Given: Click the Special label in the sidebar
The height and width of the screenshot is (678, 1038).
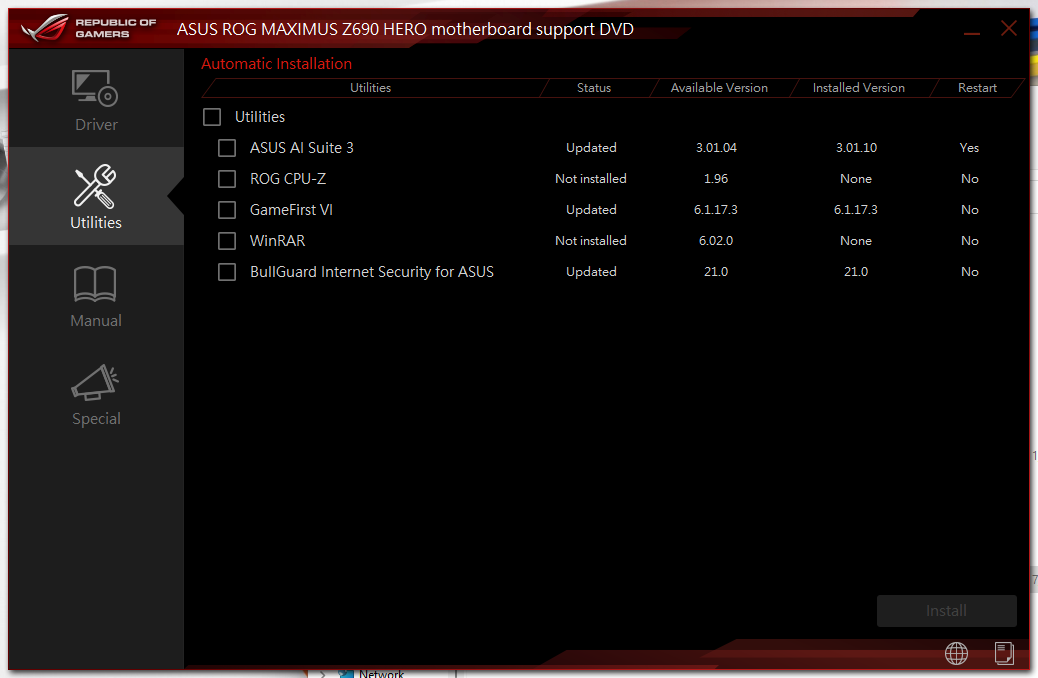Looking at the screenshot, I should 96,418.
